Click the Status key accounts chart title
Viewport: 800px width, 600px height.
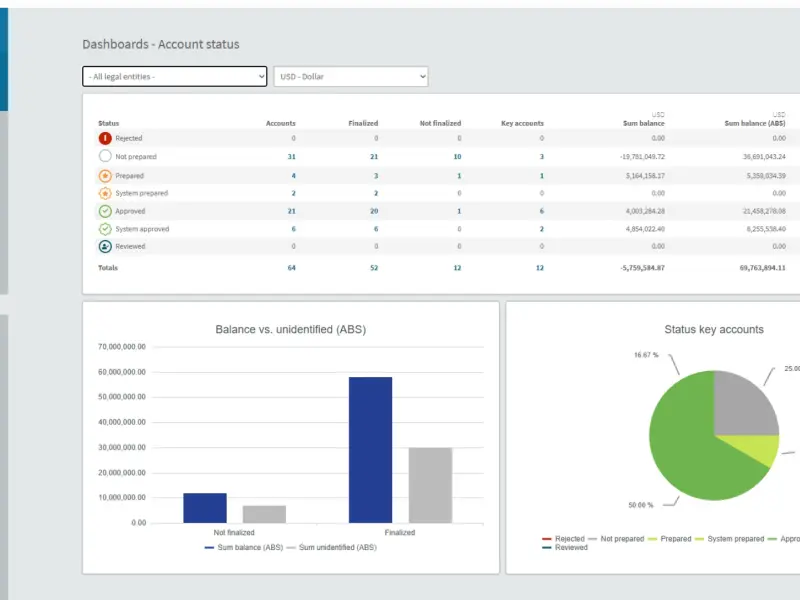(714, 330)
